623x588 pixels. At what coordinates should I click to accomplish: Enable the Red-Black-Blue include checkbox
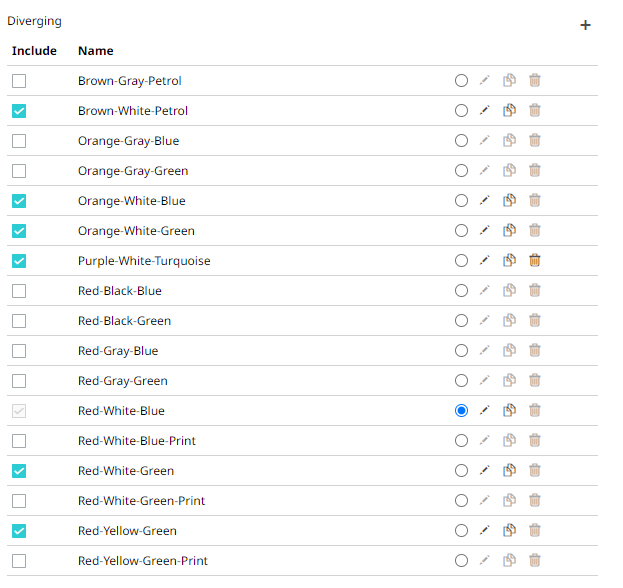tap(19, 291)
